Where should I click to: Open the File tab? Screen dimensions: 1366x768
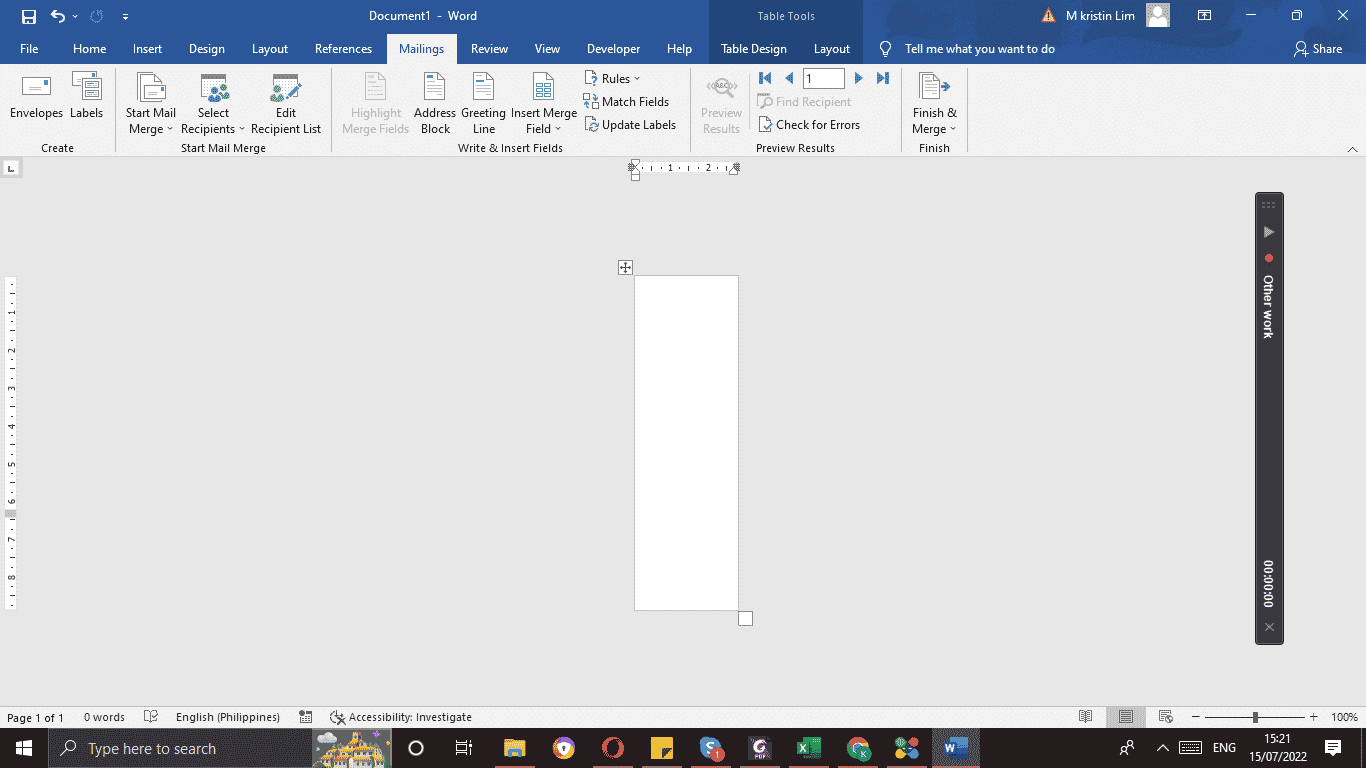29,49
